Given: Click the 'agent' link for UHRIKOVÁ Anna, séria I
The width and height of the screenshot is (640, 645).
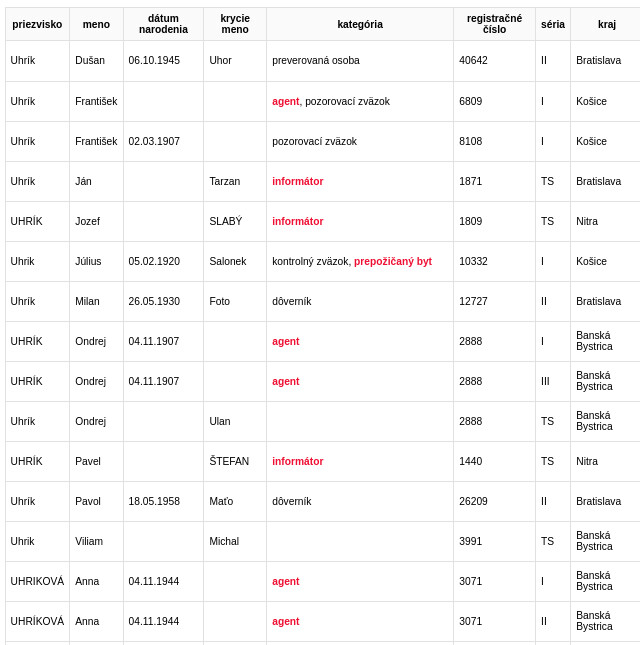Looking at the screenshot, I should point(285,581).
